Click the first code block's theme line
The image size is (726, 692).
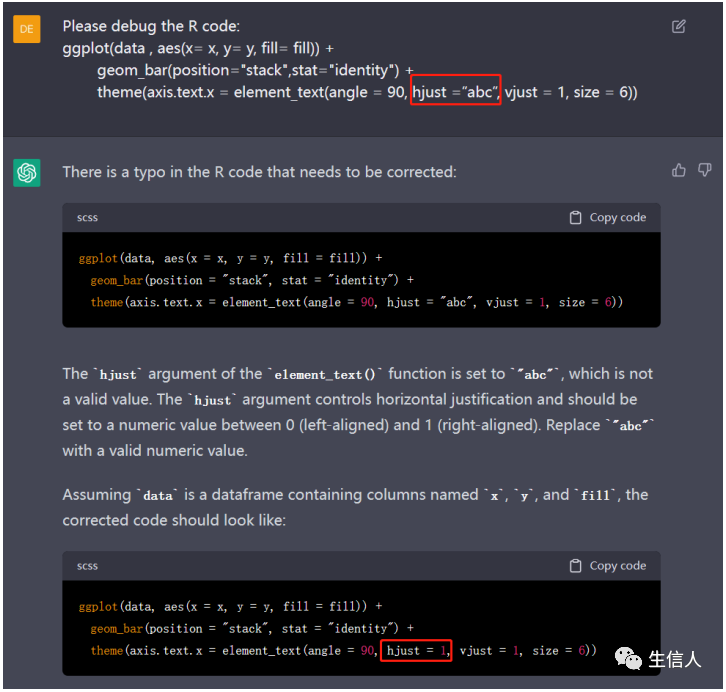tap(357, 302)
